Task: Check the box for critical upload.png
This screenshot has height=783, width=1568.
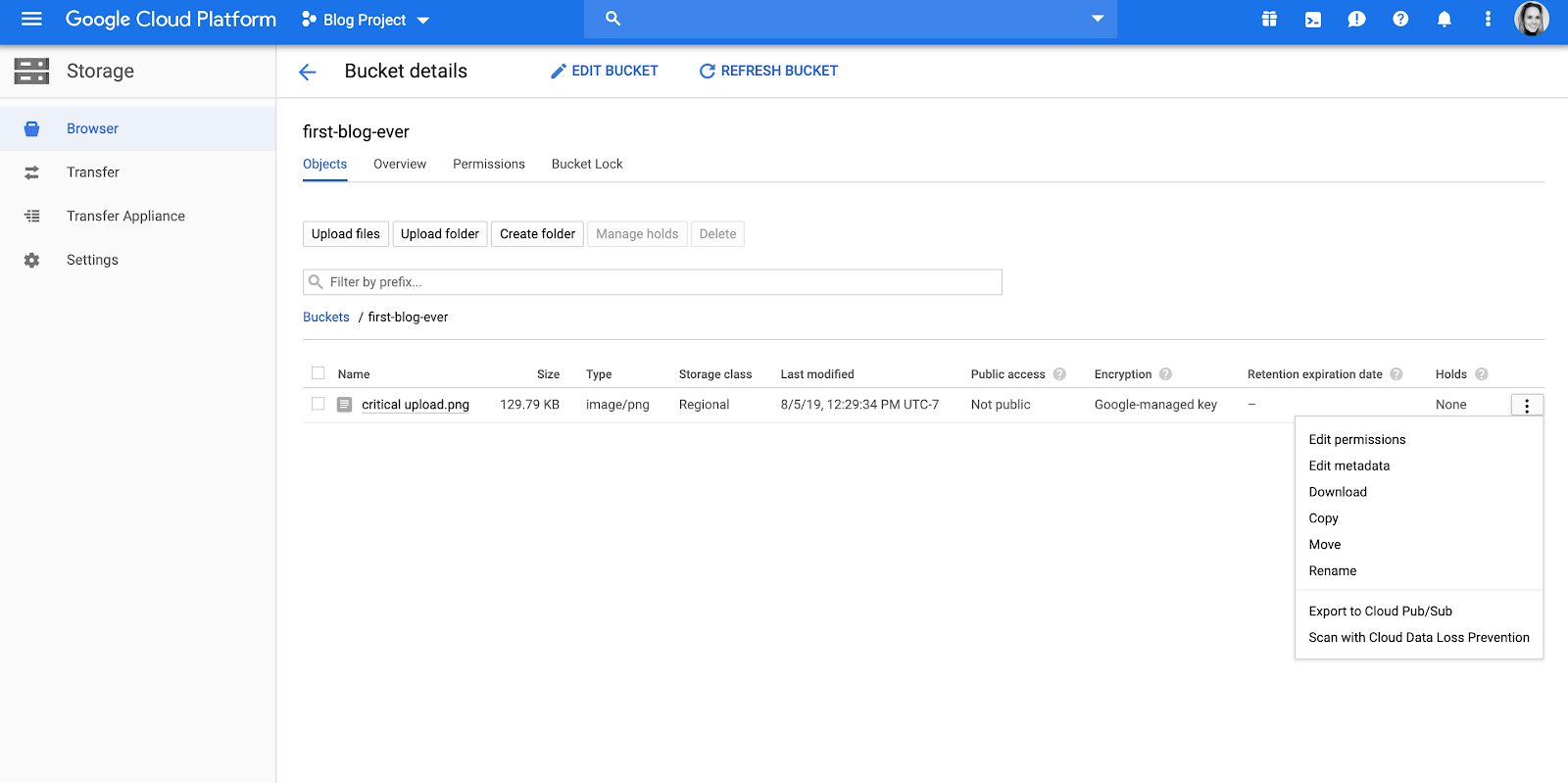Action: pos(318,404)
